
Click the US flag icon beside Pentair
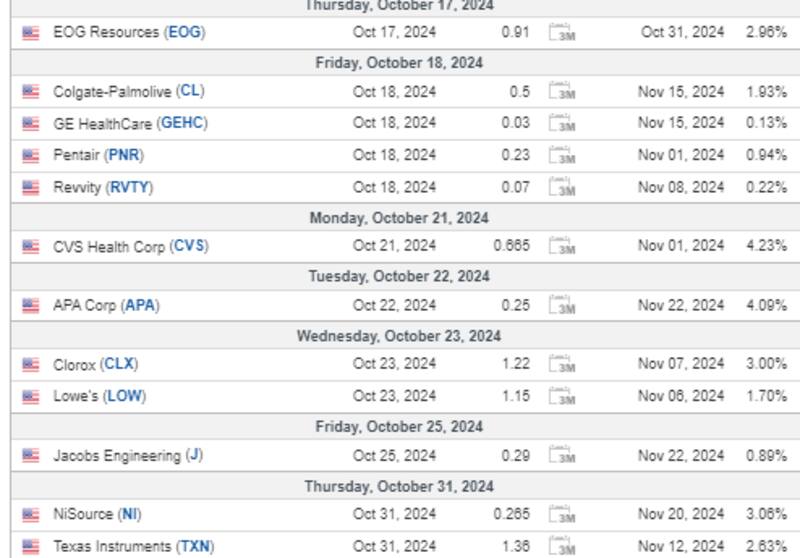coord(31,156)
